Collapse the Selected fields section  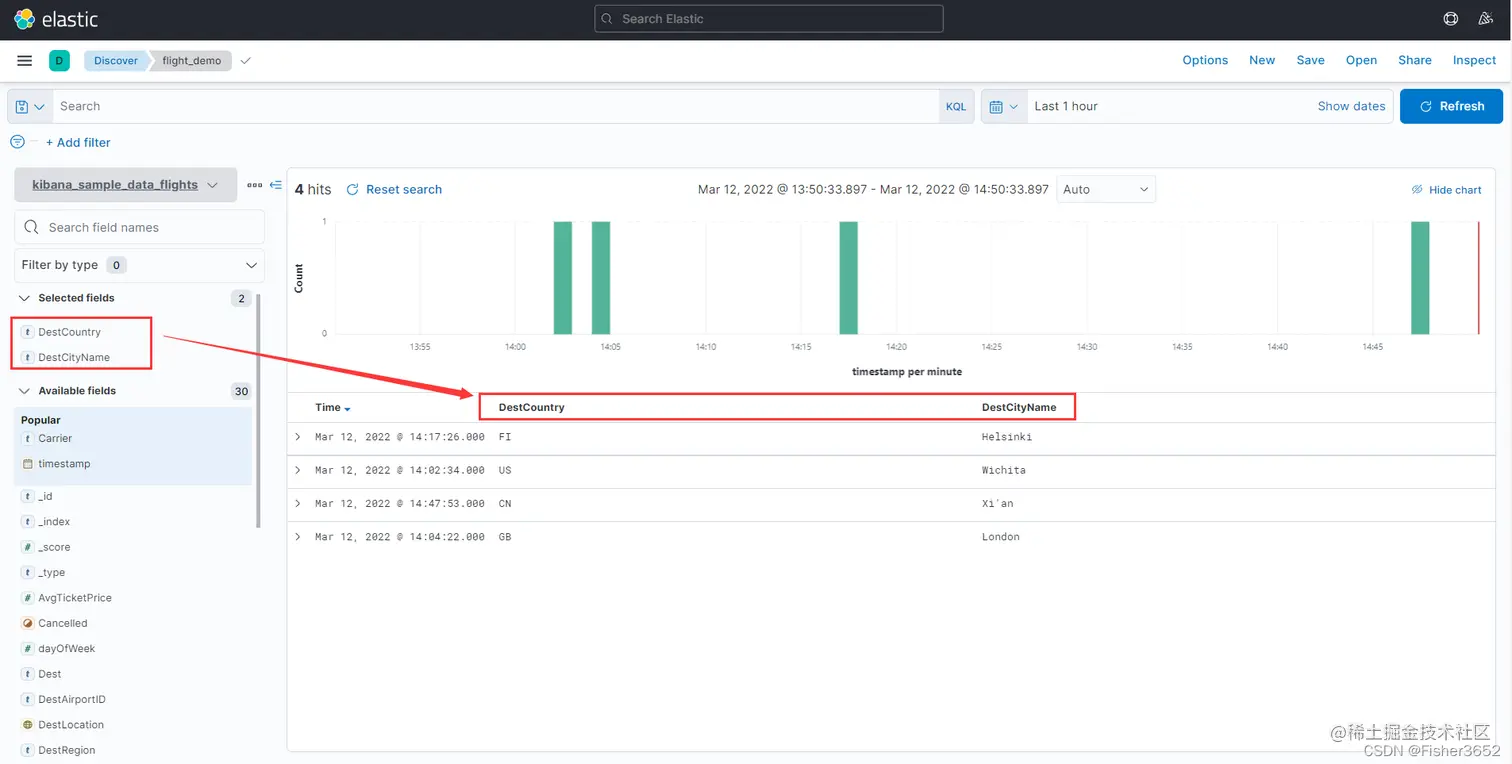[25, 298]
